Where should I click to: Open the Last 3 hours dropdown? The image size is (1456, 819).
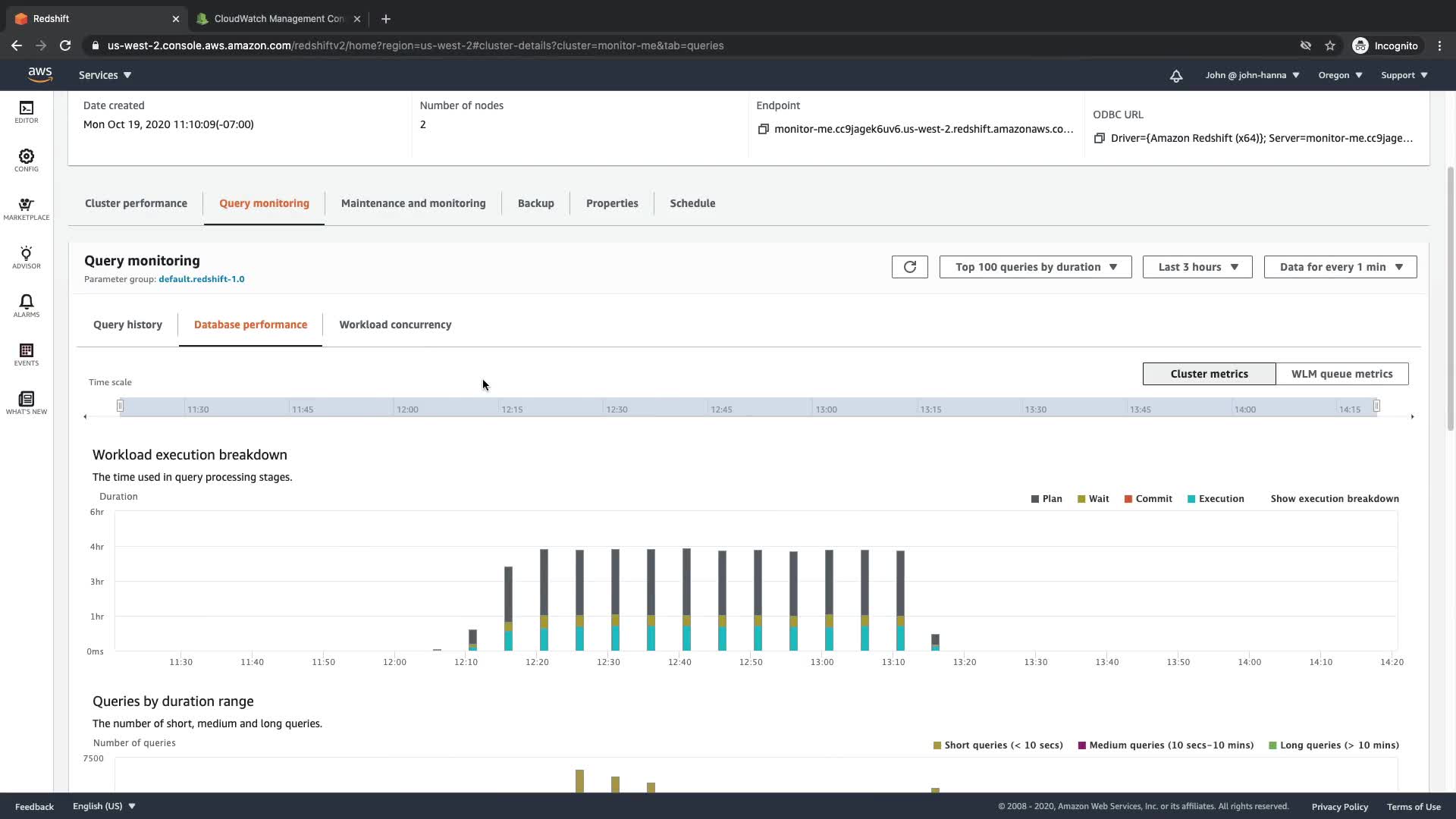1197,267
